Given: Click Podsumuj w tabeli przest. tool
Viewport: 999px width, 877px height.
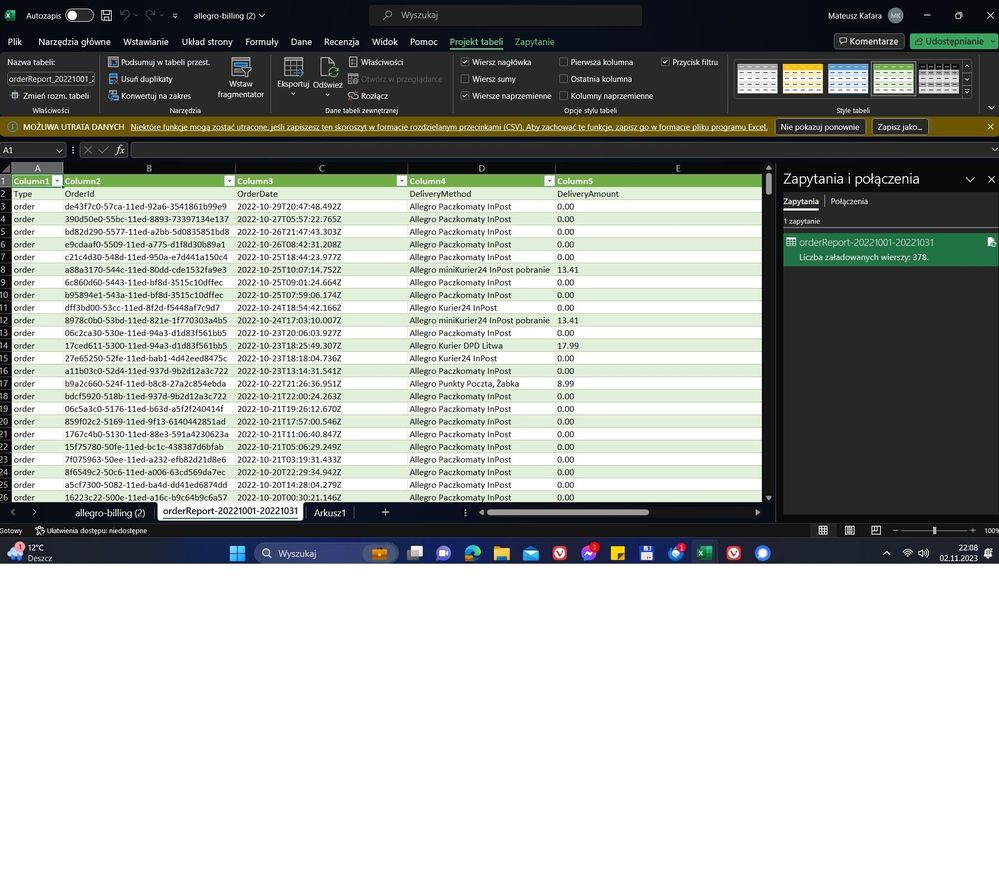Looking at the screenshot, I should click(x=159, y=62).
